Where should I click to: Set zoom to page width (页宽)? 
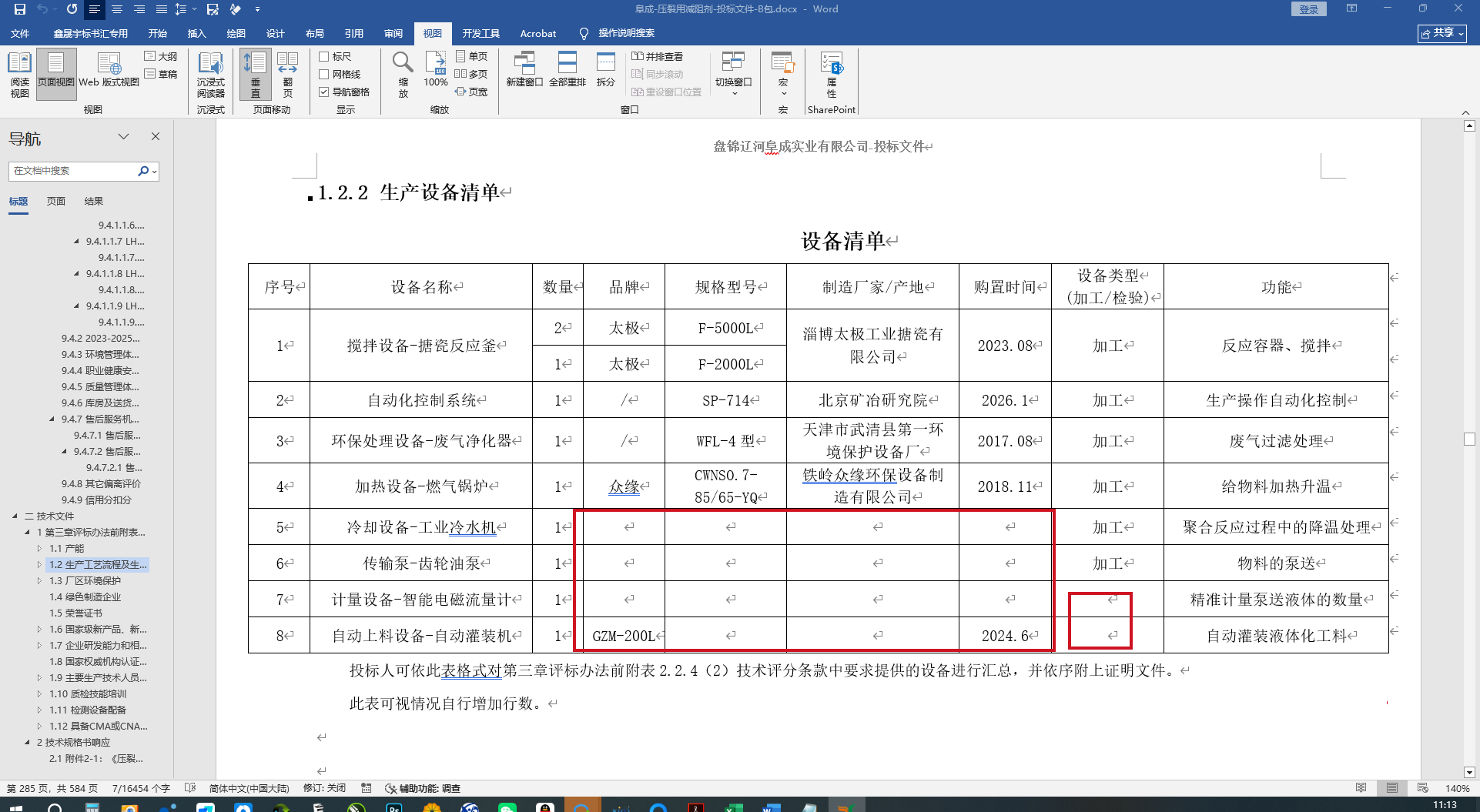pyautogui.click(x=471, y=92)
